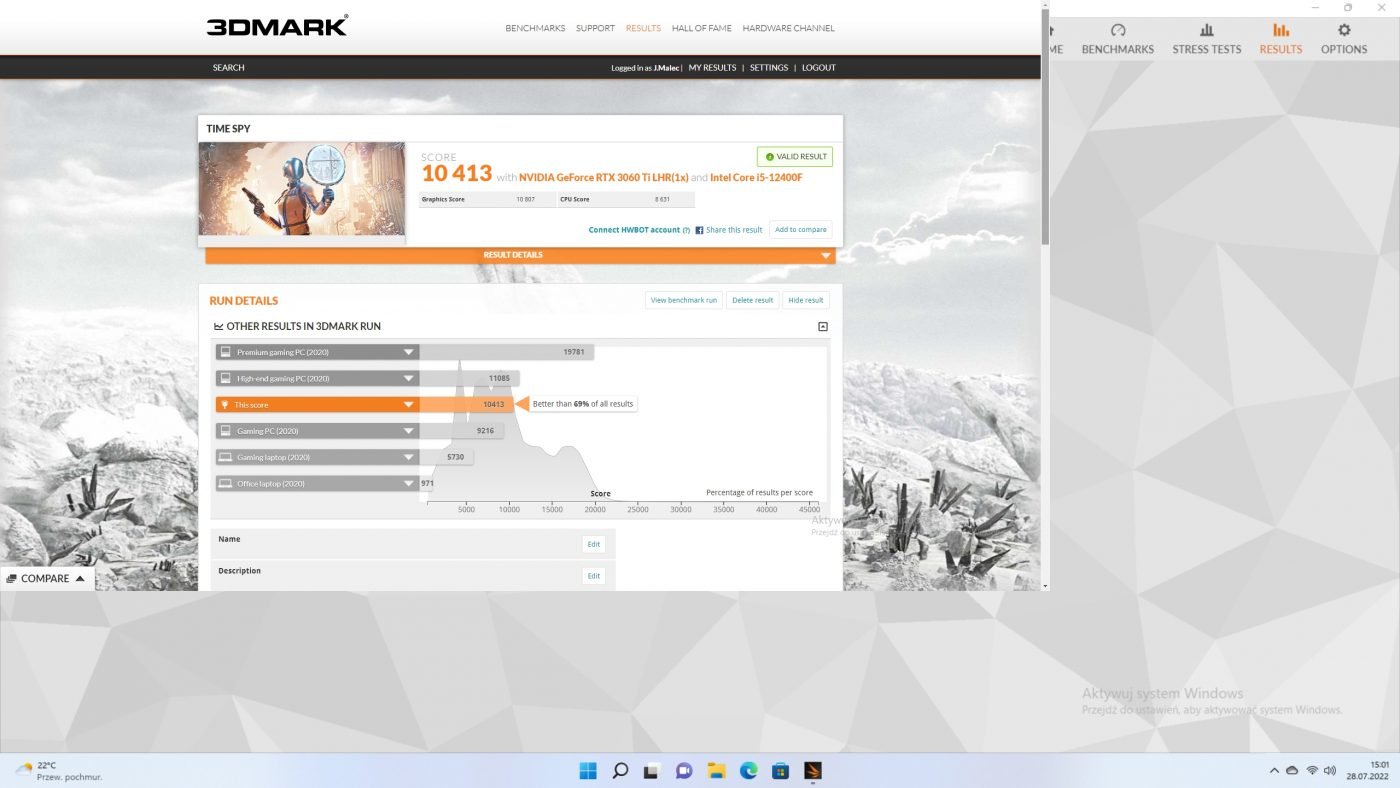Click Edit button next to Description
This screenshot has width=1400, height=788.
[x=594, y=576]
